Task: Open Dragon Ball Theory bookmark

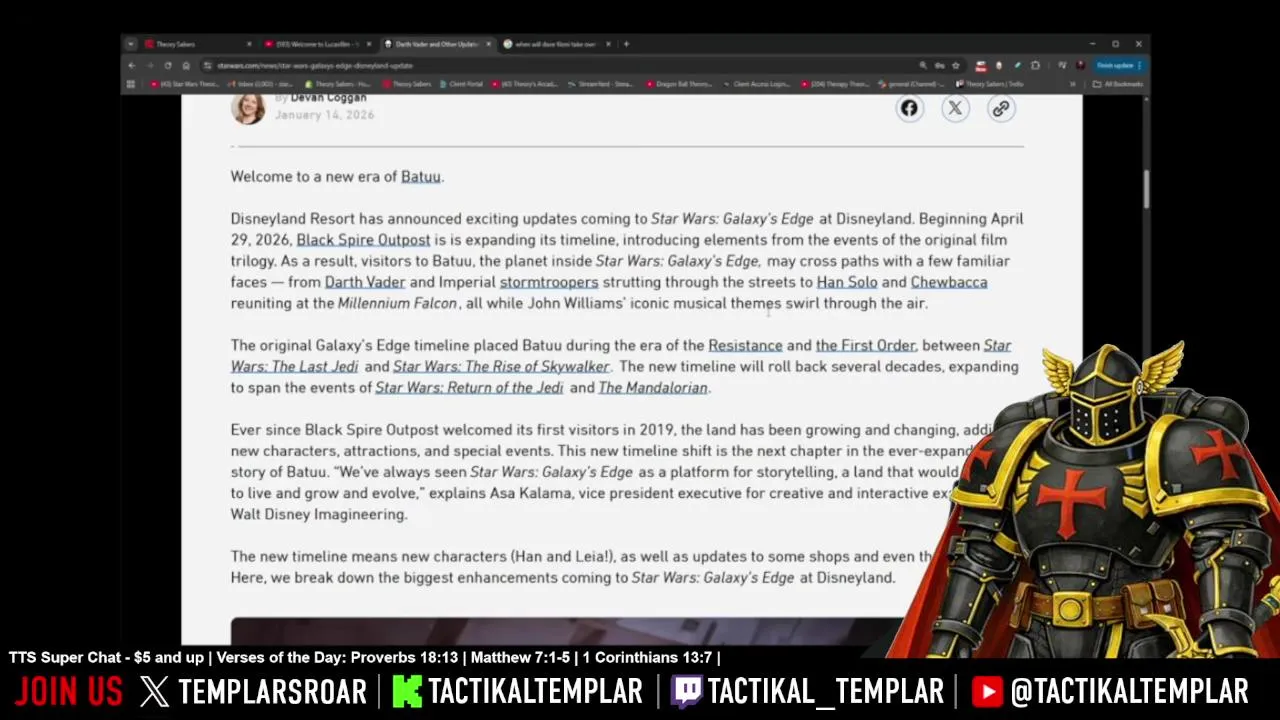Action: (x=679, y=84)
